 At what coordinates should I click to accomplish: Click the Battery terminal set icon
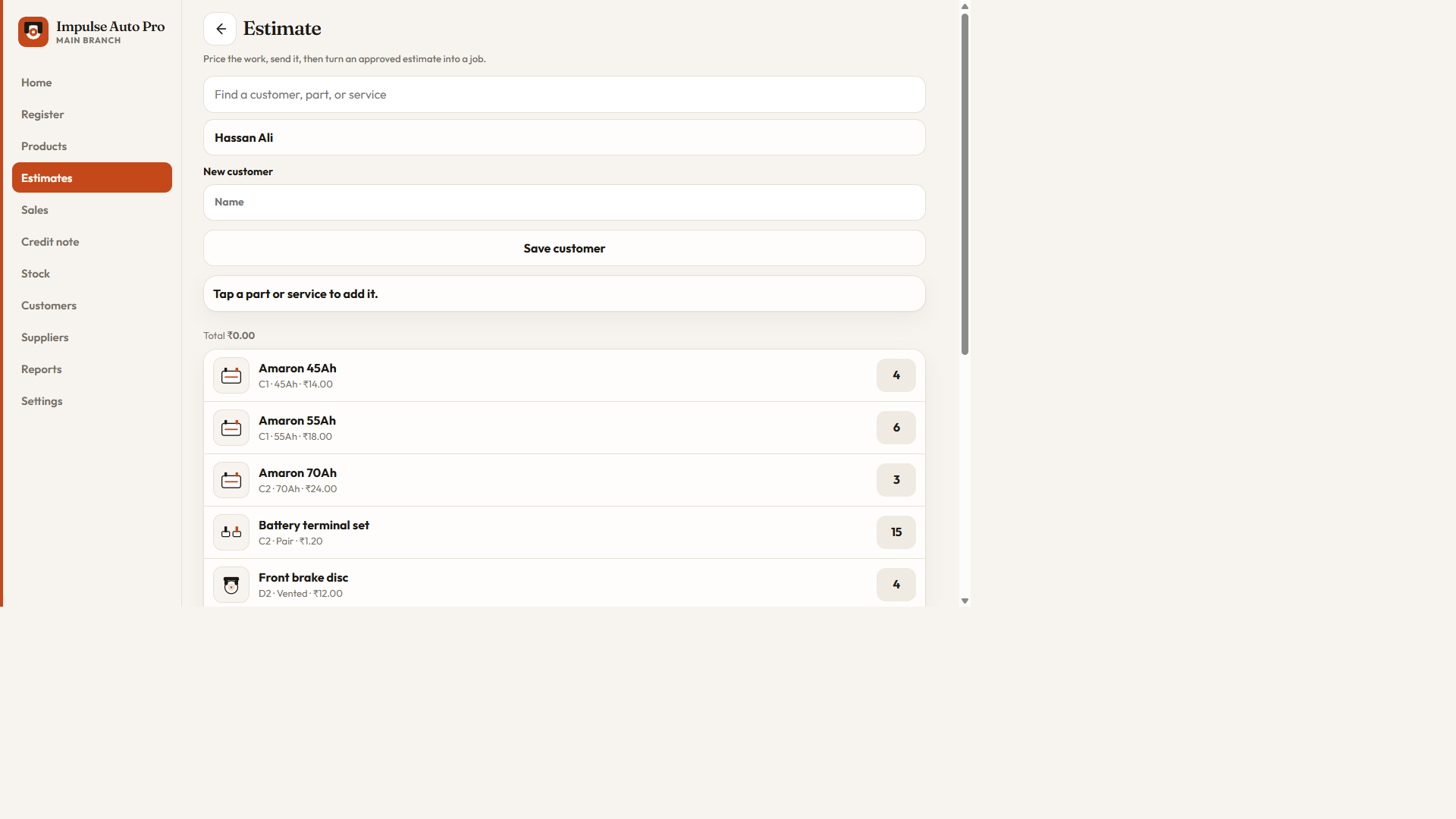point(231,532)
